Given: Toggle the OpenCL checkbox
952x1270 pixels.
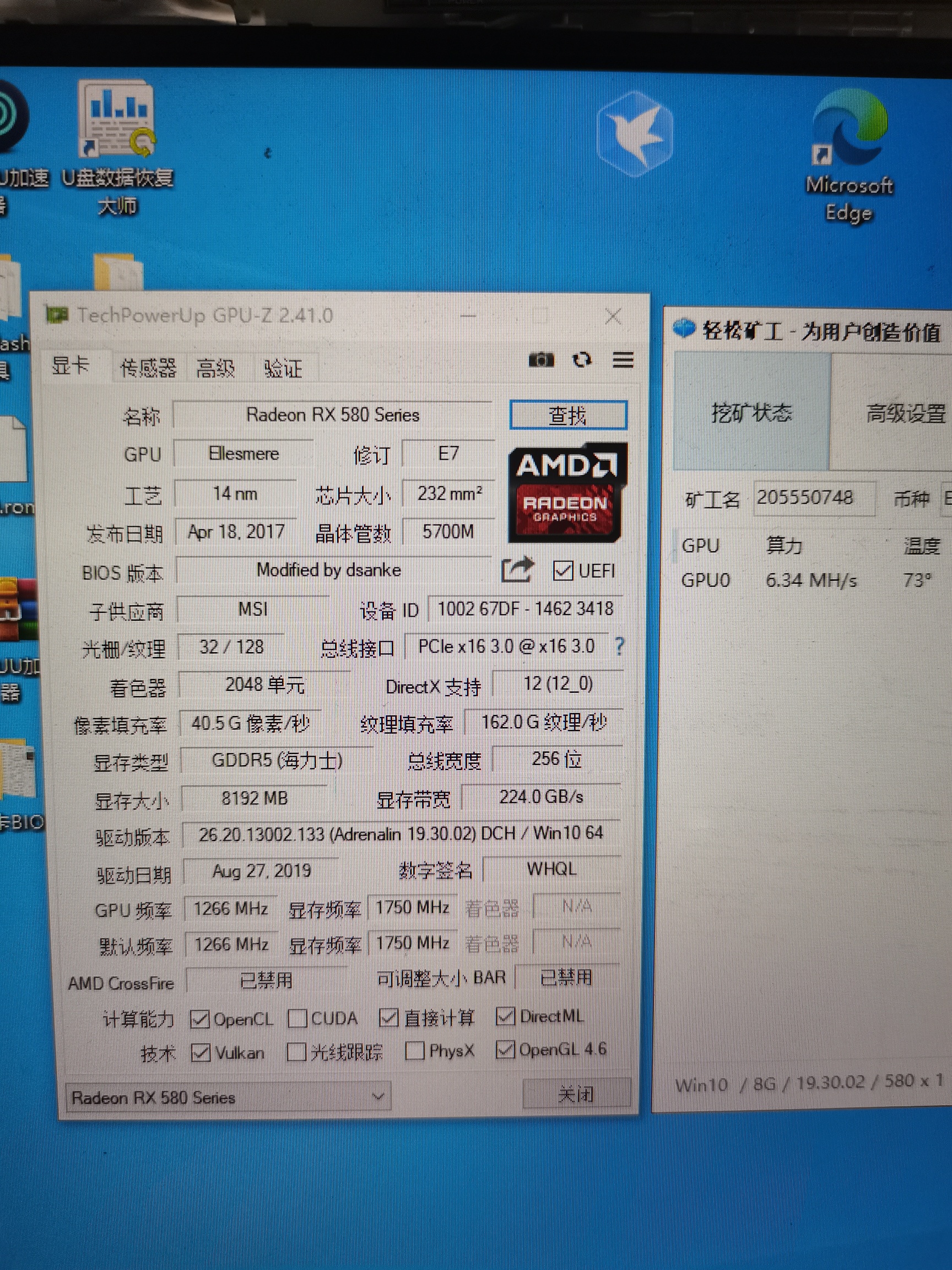Looking at the screenshot, I should click(x=199, y=1019).
